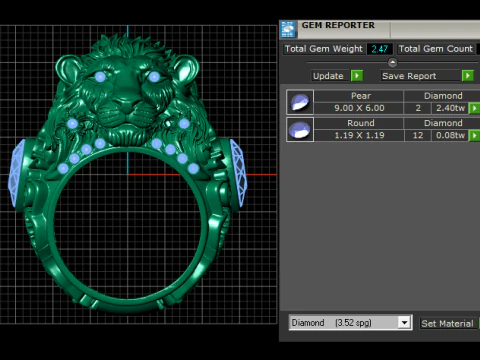Select the pear gem on ring's right side
The image size is (480, 360).
pyautogui.click(x=239, y=173)
